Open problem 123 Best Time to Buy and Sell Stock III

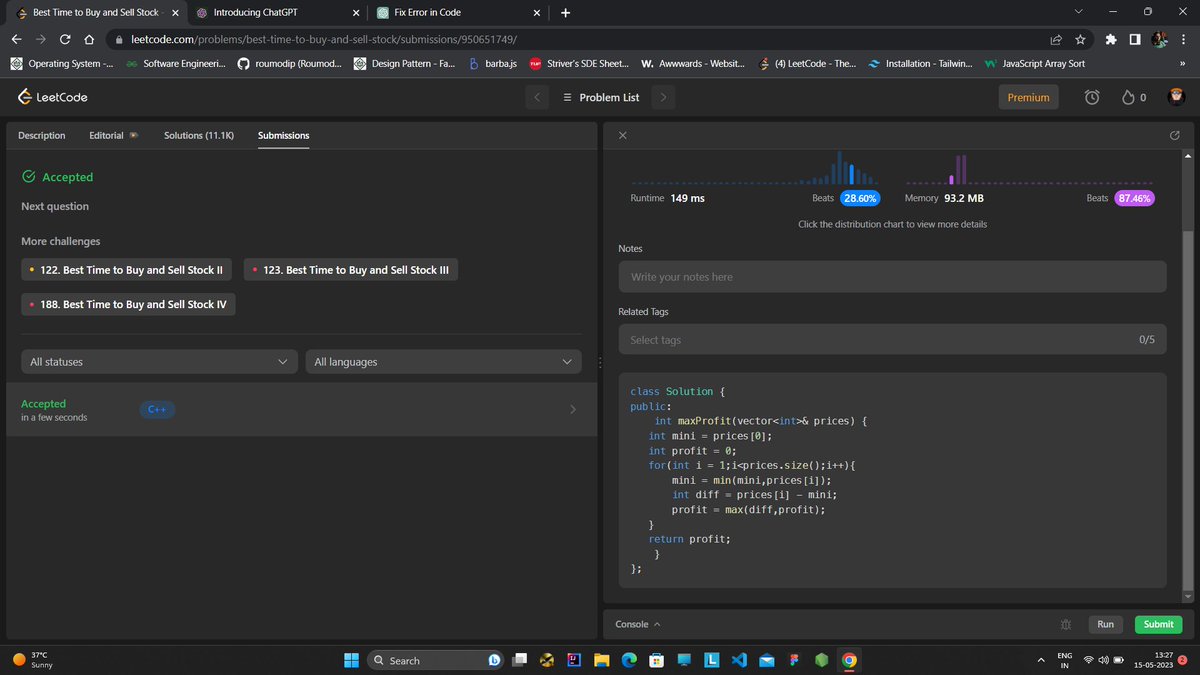[350, 270]
